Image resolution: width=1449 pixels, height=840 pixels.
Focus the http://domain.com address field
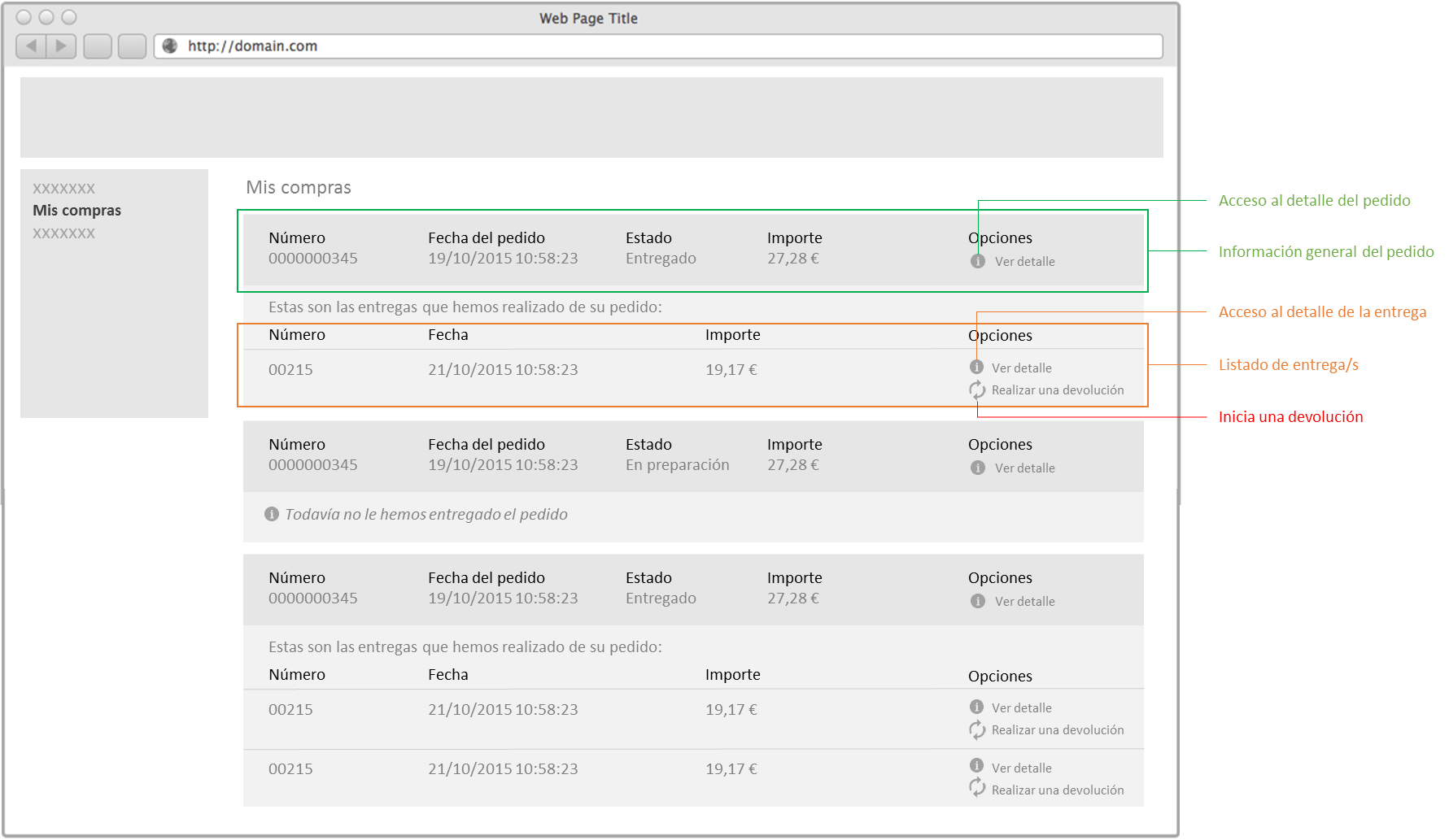point(658,46)
